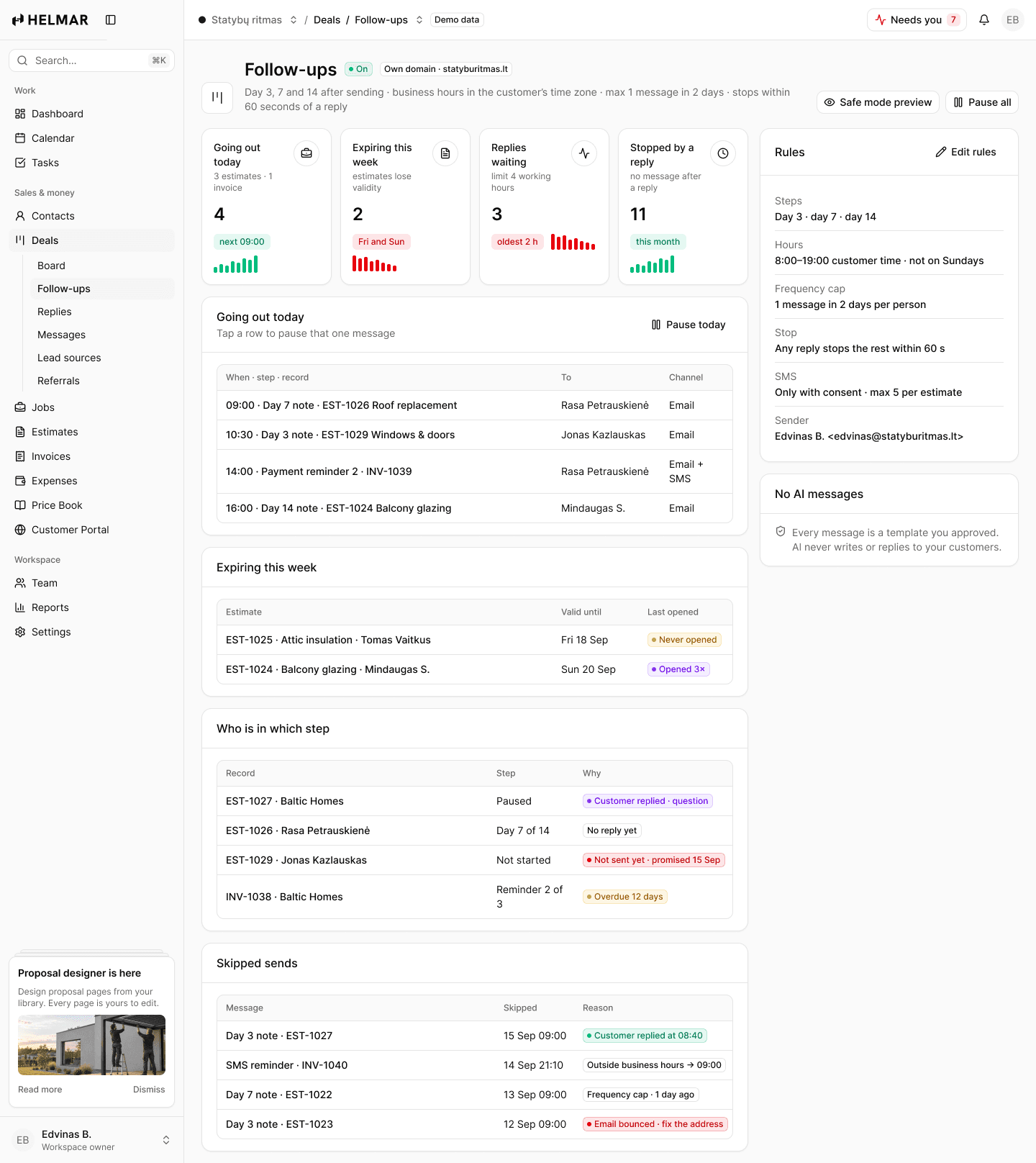Viewport: 1036px width, 1163px height.
Task: Click the shield icon in No AI messages panel
Action: [x=781, y=532]
